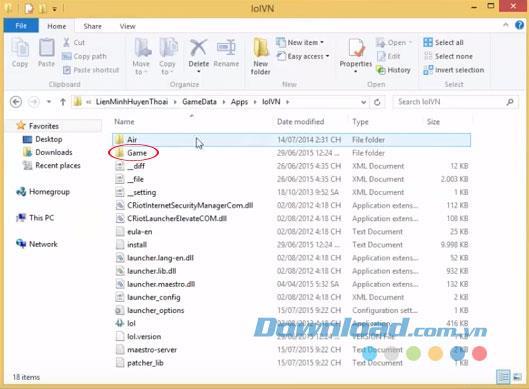529x389 pixels.
Task: Click the Help question mark icon
Action: [519, 25]
